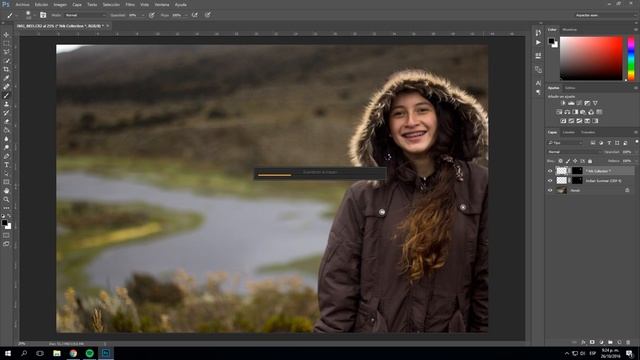Toggle layer filter on/off switch
Viewport: 640px width, 360px height.
click(636, 142)
